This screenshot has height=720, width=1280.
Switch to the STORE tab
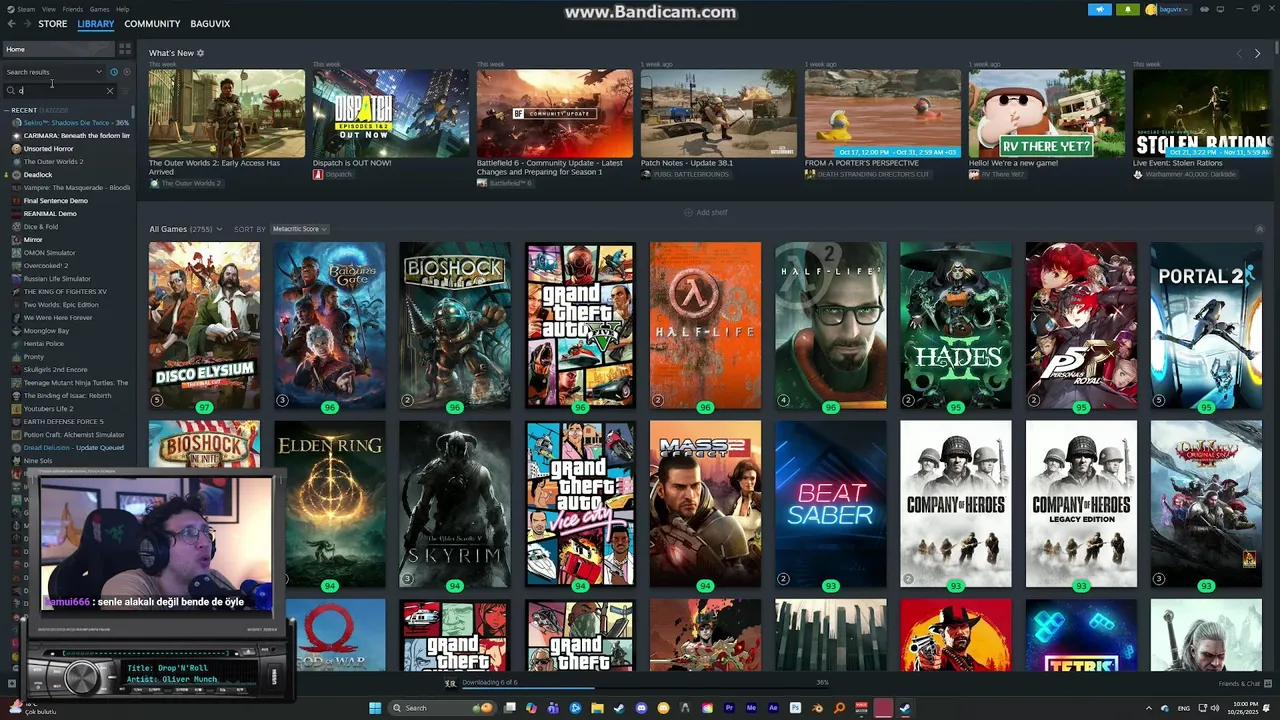click(53, 23)
